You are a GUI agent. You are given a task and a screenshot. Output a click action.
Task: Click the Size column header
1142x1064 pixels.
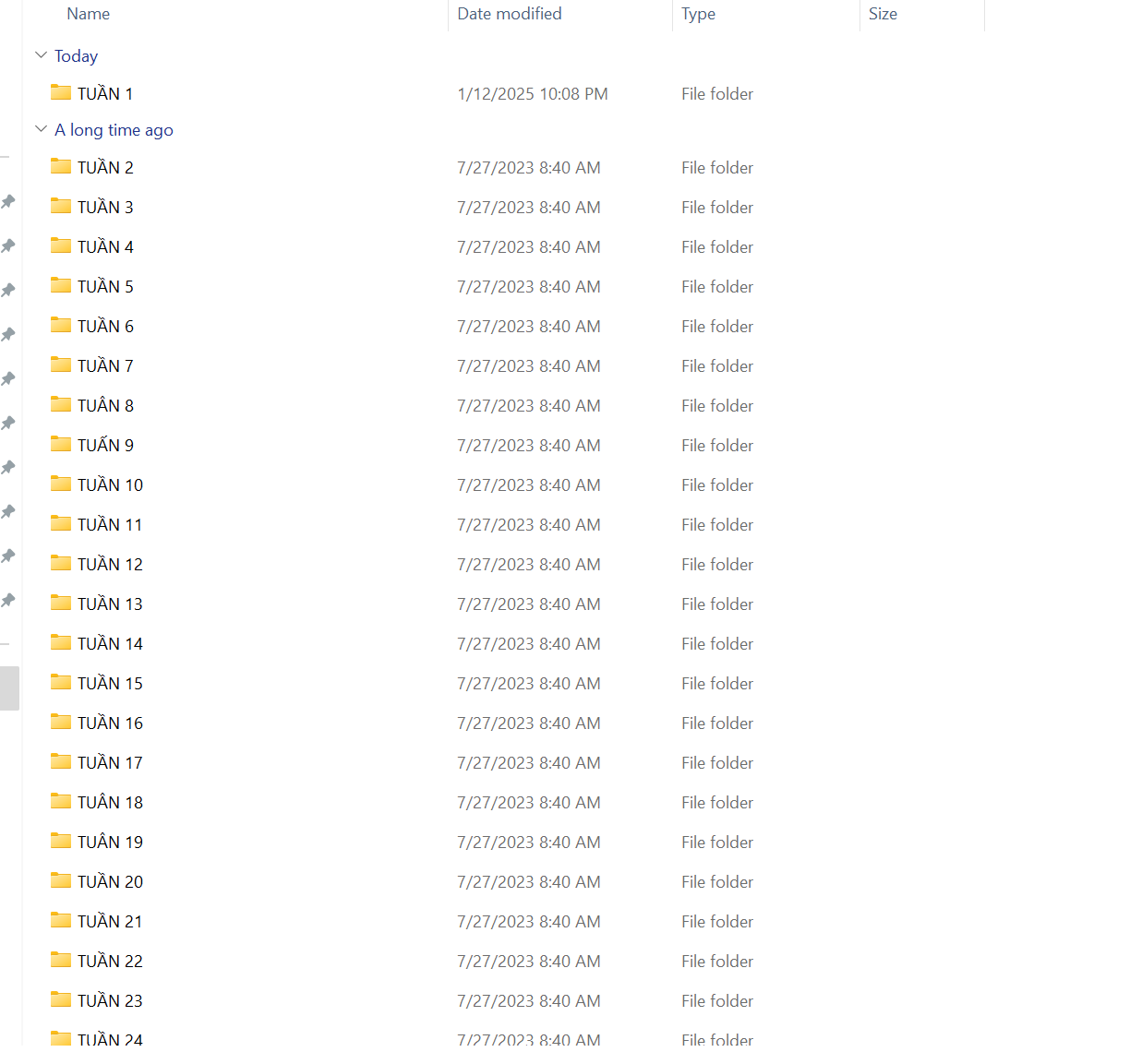[883, 14]
